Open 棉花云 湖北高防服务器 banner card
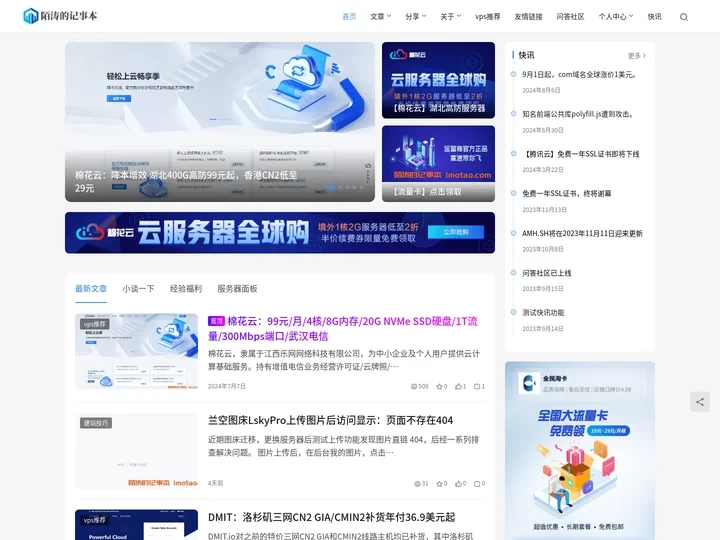 coord(439,80)
